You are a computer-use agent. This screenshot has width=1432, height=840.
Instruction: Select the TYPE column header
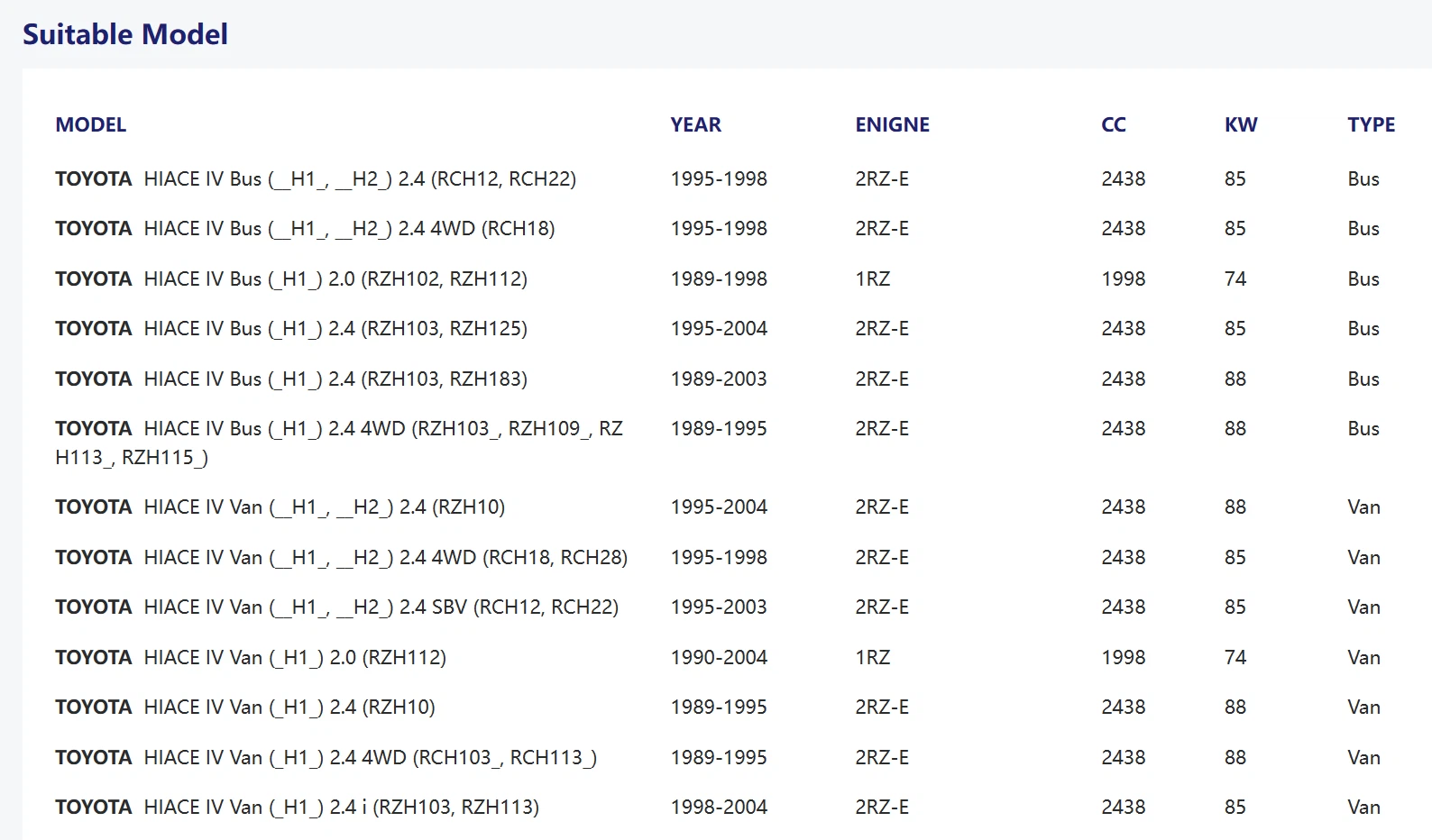(1372, 124)
